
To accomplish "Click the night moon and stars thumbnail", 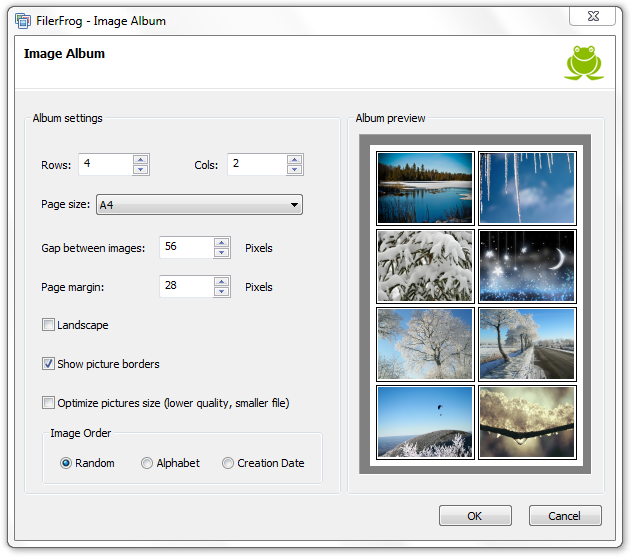I will coord(527,266).
